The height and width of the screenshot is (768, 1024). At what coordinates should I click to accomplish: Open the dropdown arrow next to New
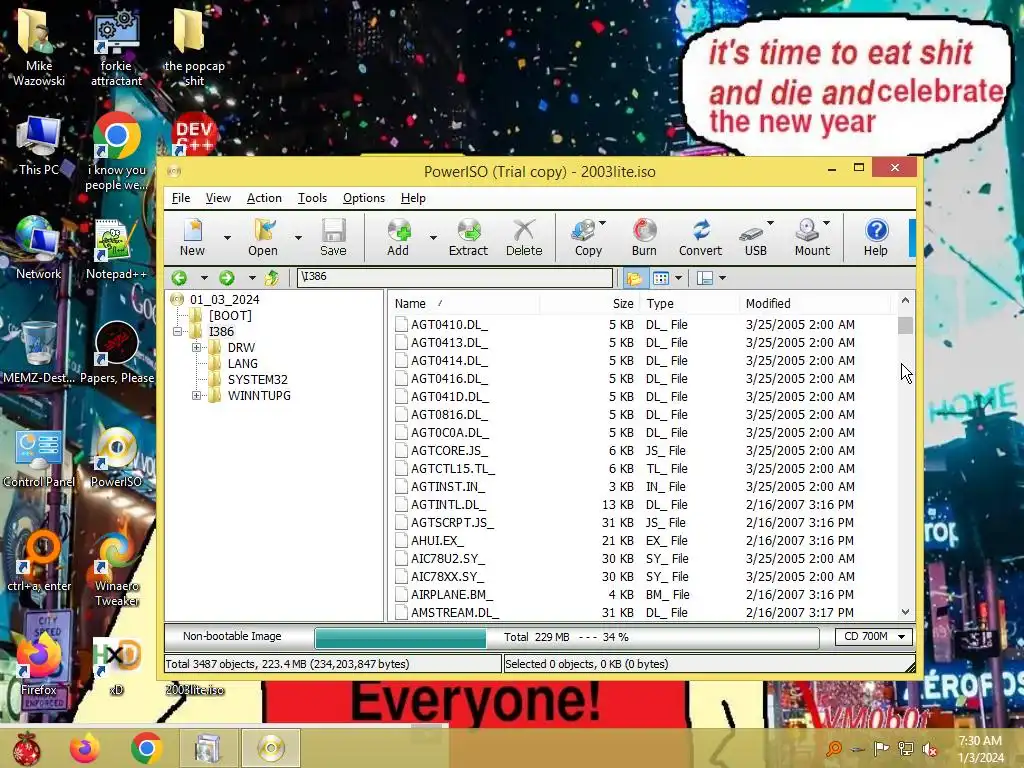pos(227,238)
